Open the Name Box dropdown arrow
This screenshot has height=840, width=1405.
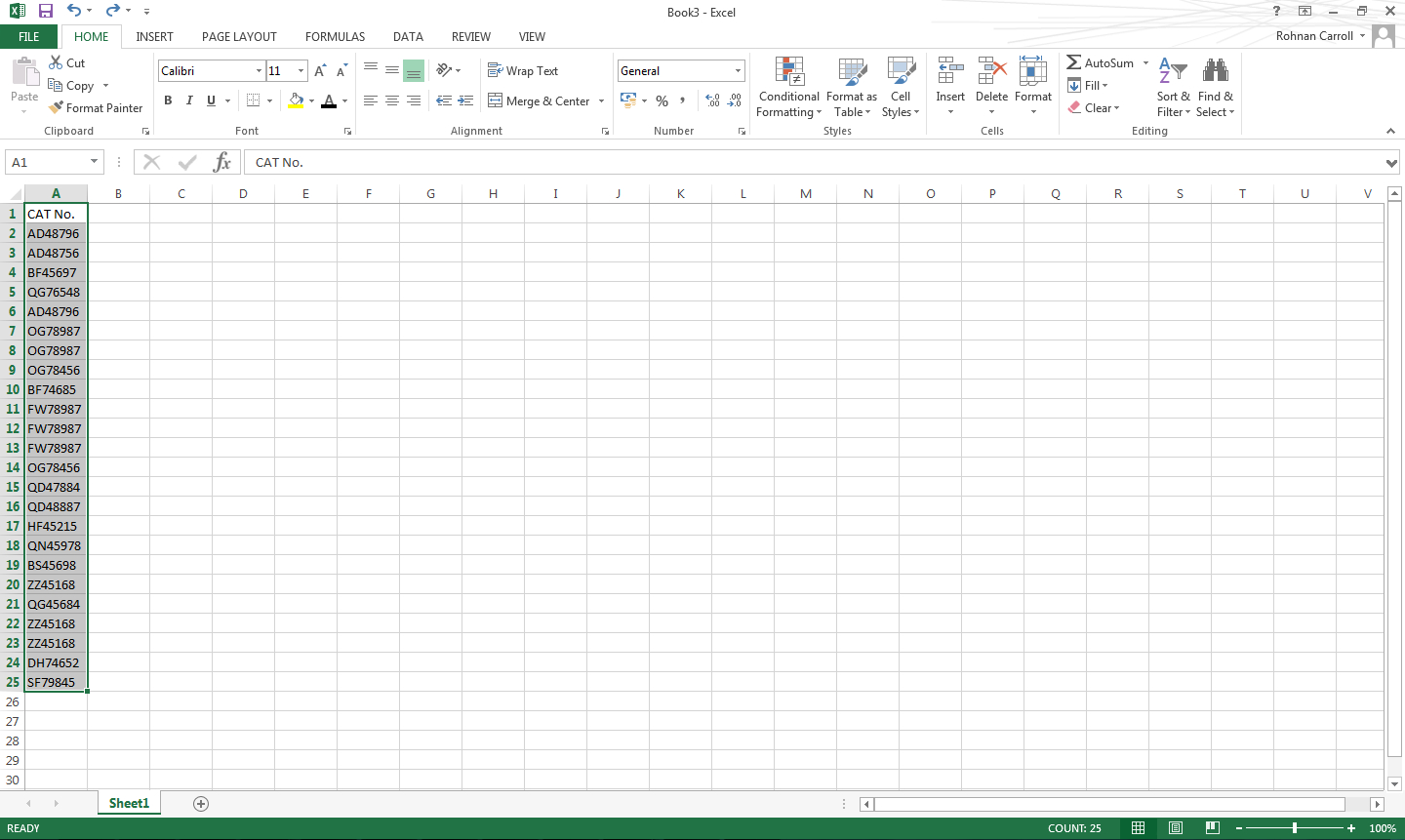pyautogui.click(x=94, y=162)
